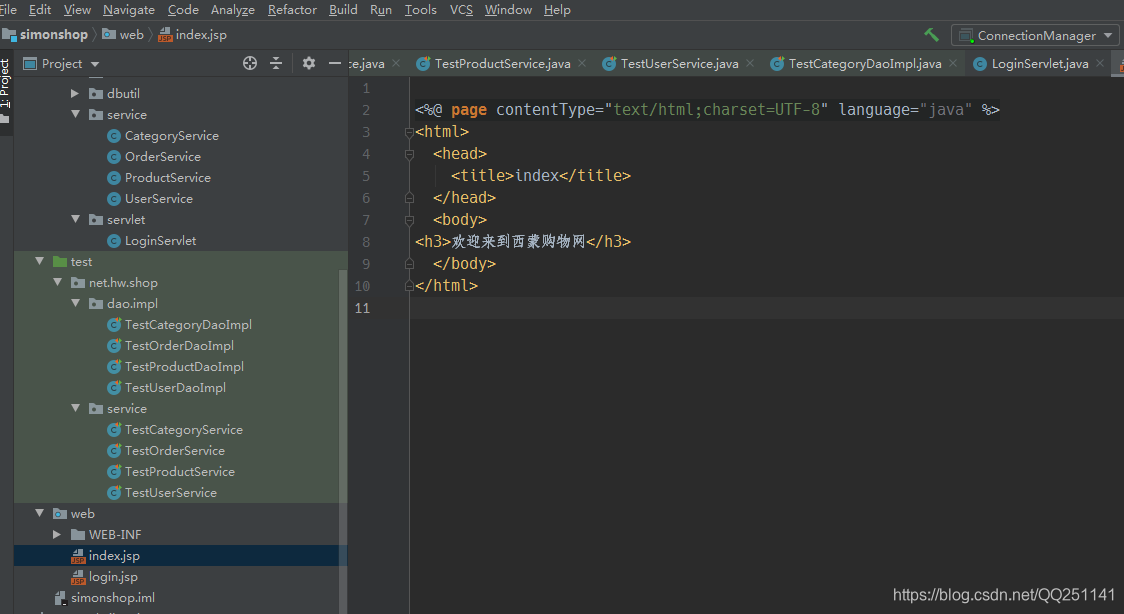The image size is (1124, 614).
Task: Switch to TestUserService.java tab
Action: tap(679, 64)
